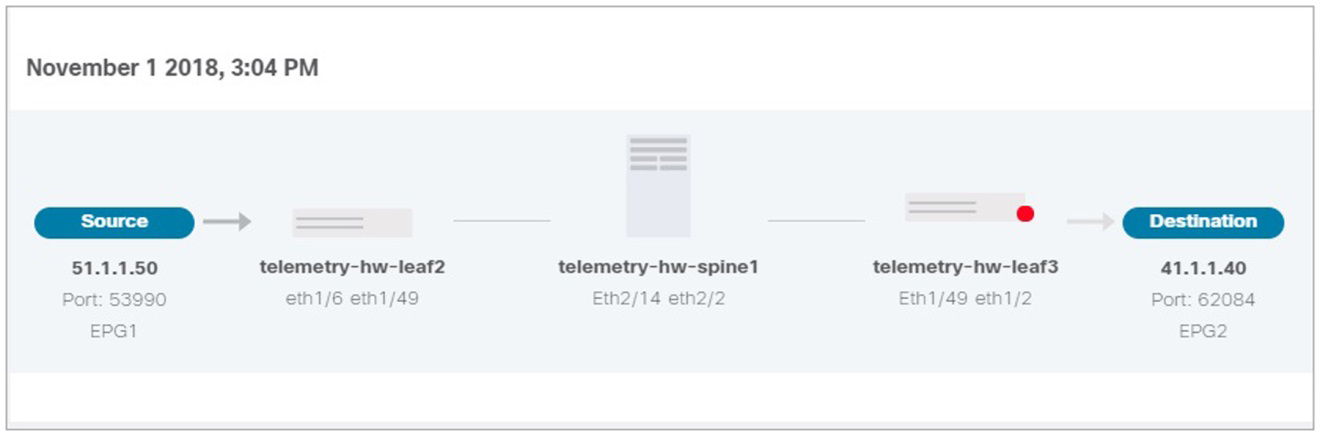
Task: Click the November 1 2018 timestamp heading
Action: click(172, 69)
